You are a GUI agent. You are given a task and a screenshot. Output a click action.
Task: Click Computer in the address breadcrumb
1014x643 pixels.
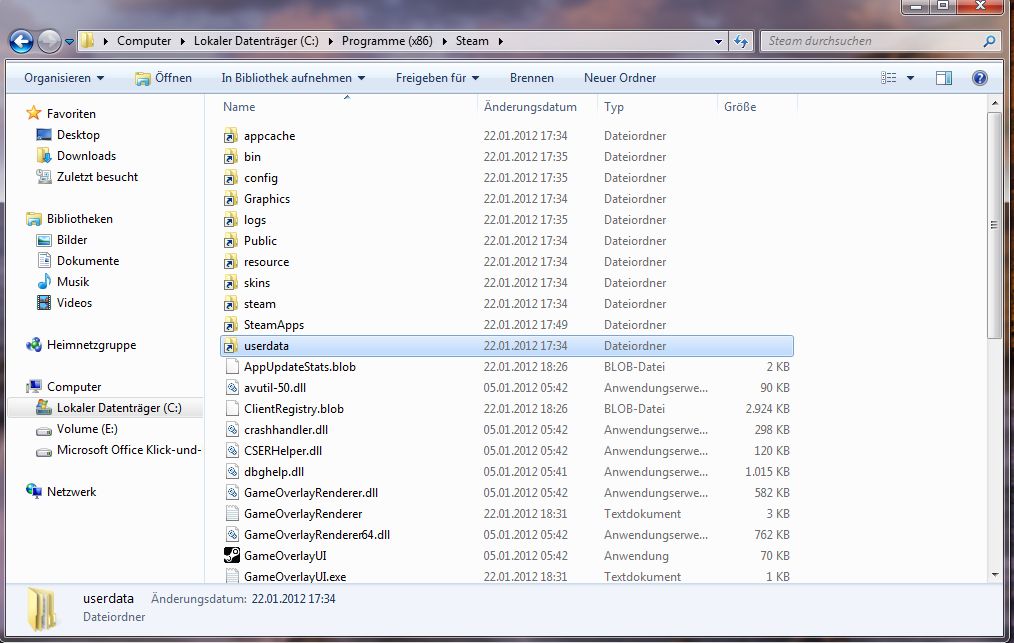144,41
